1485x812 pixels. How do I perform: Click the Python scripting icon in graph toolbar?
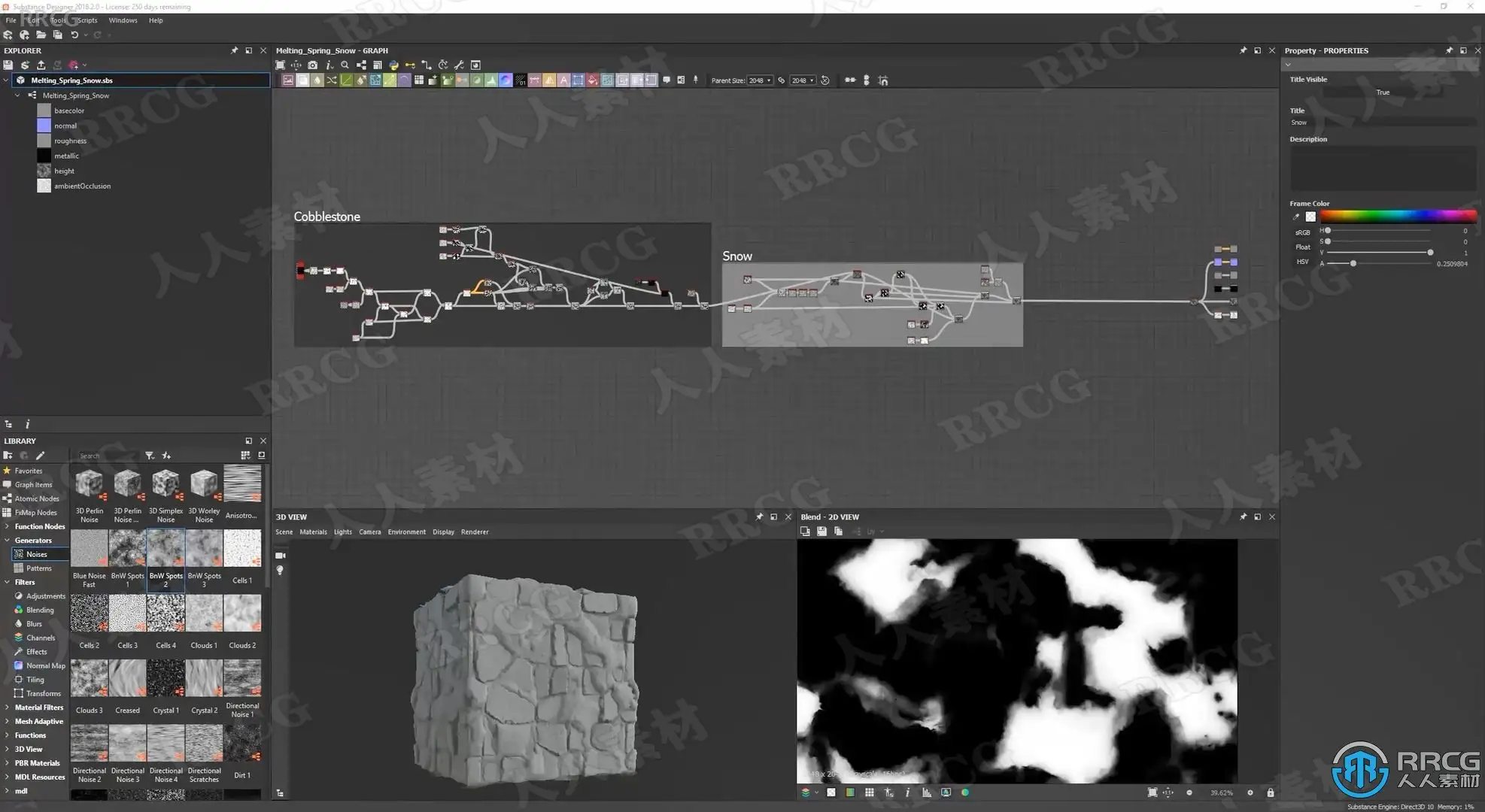tap(393, 65)
